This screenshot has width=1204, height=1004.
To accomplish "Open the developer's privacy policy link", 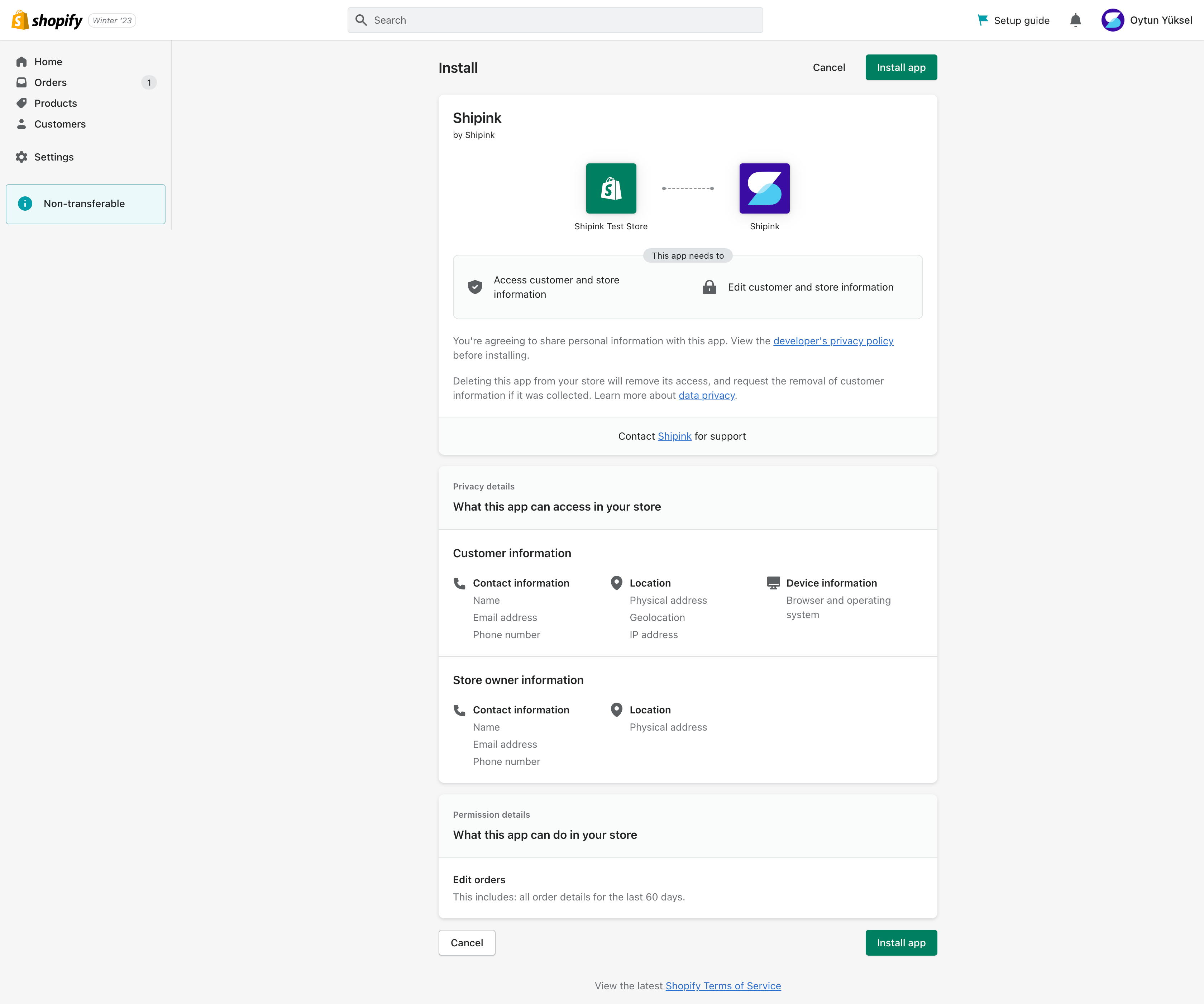I will pos(833,341).
